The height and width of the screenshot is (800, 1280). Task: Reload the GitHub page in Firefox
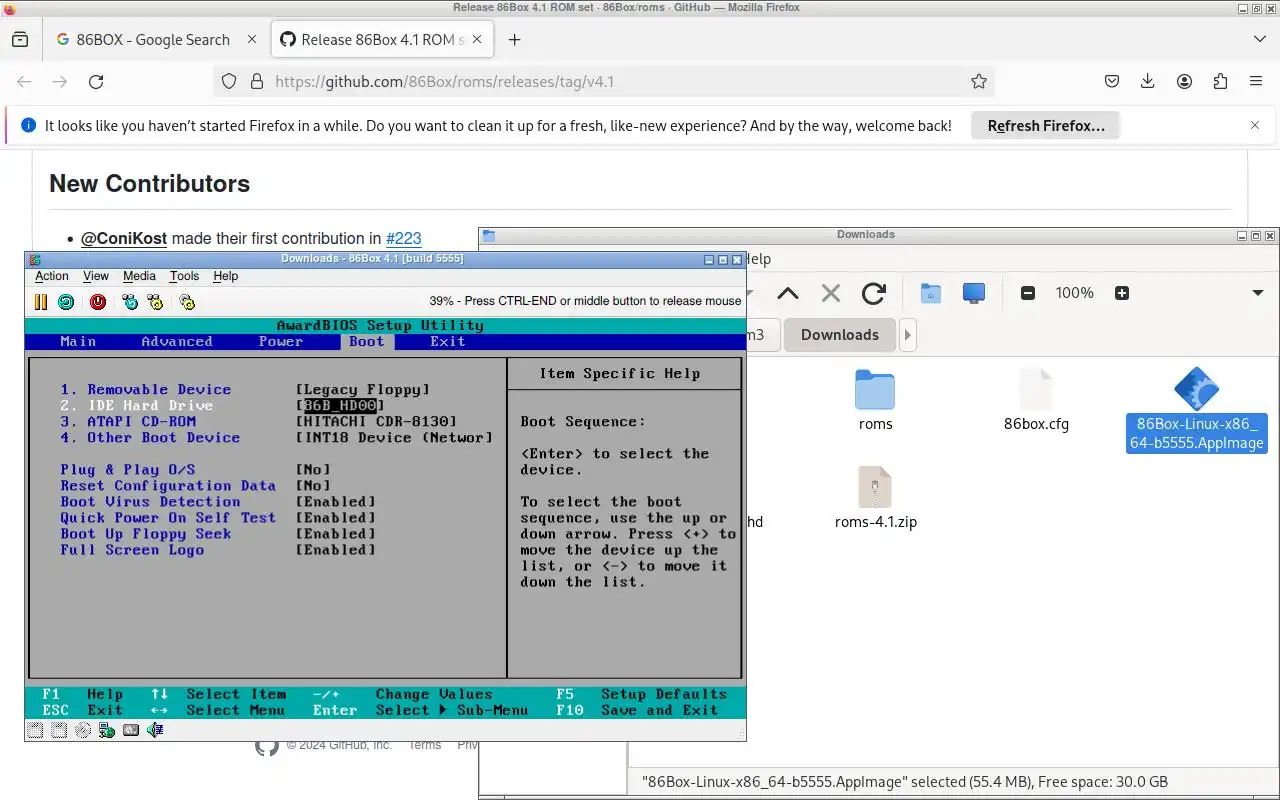pyautogui.click(x=96, y=82)
